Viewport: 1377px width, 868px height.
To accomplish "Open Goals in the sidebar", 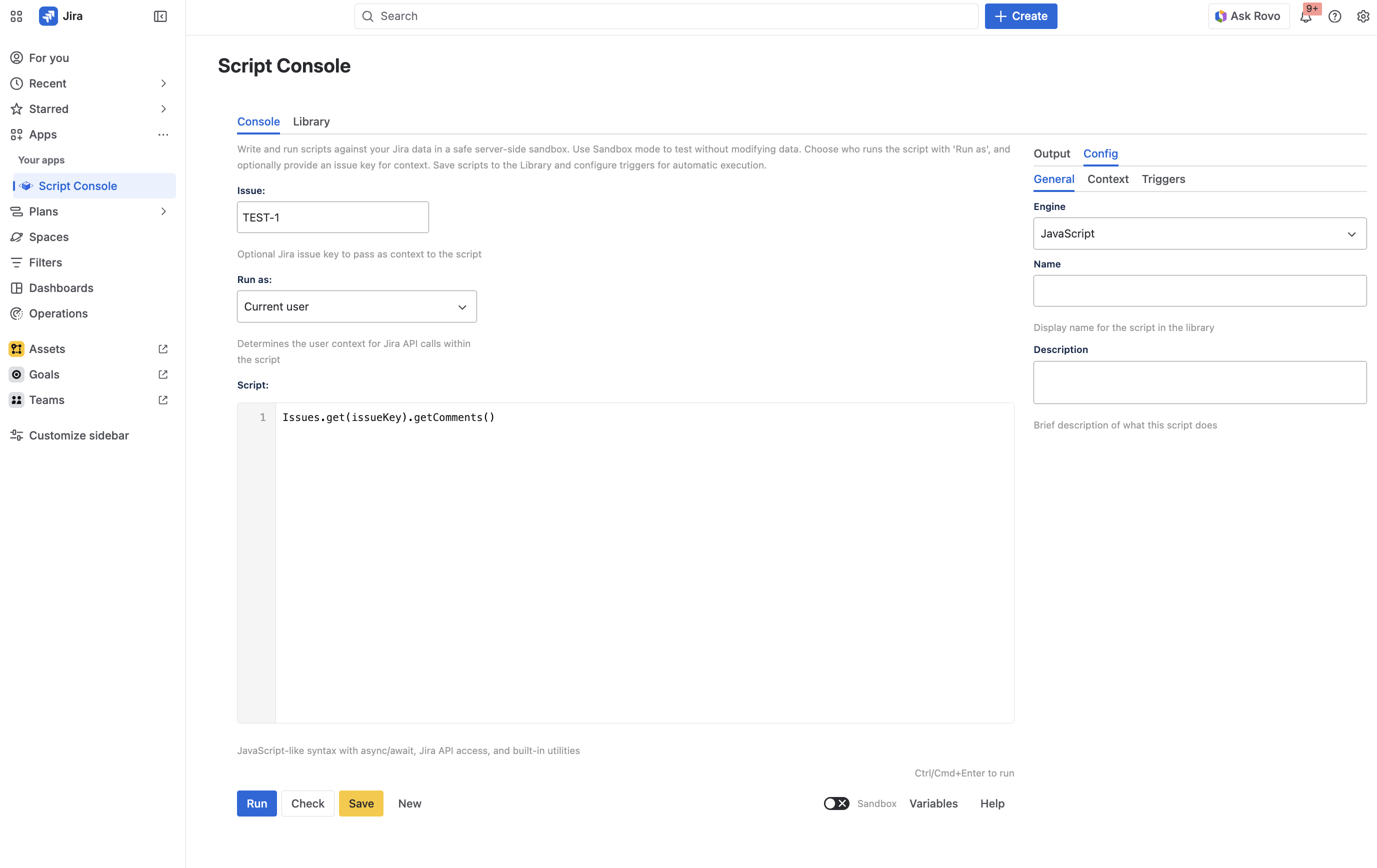I will [x=44, y=374].
